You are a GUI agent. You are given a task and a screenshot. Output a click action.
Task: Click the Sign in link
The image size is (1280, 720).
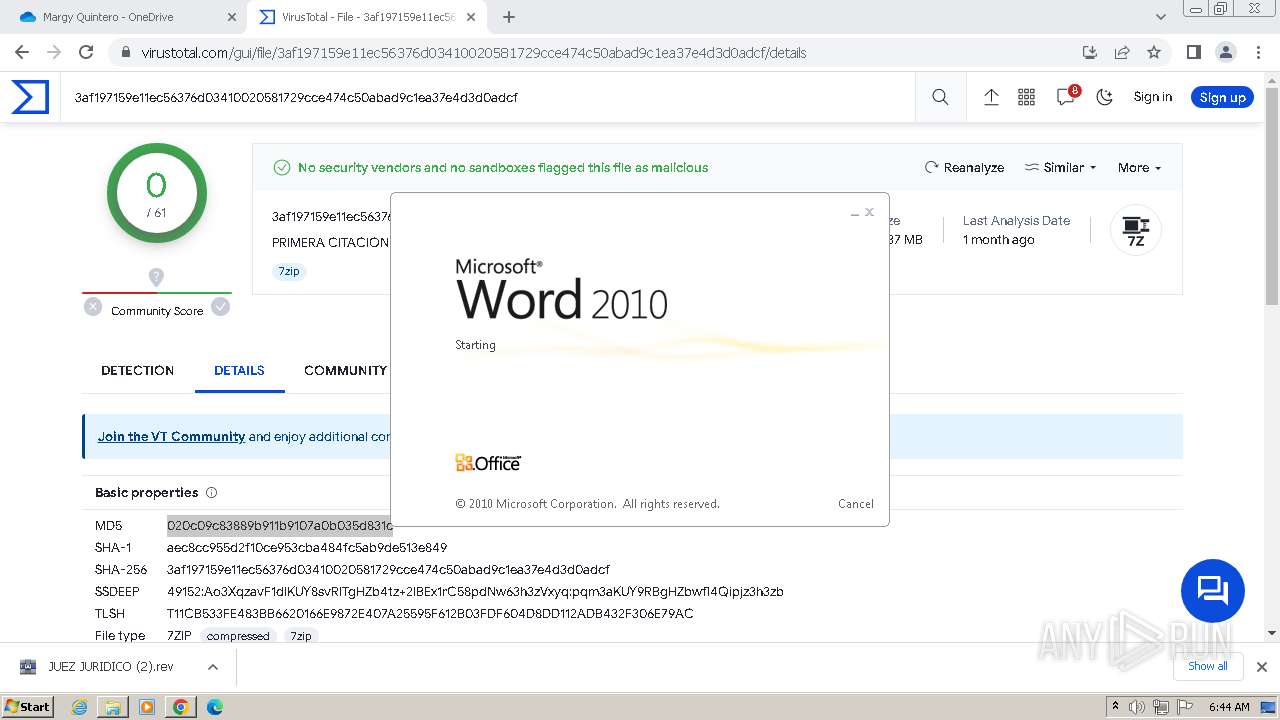tap(1153, 97)
